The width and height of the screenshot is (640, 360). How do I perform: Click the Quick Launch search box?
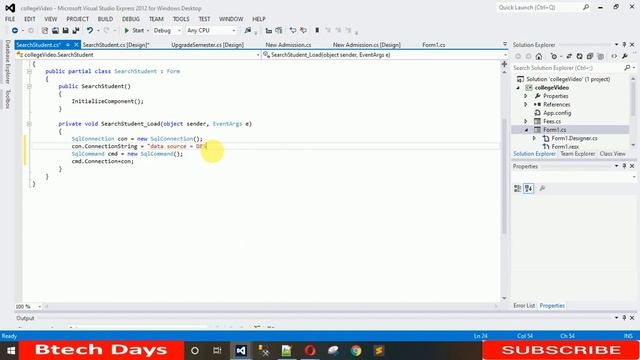(544, 7)
